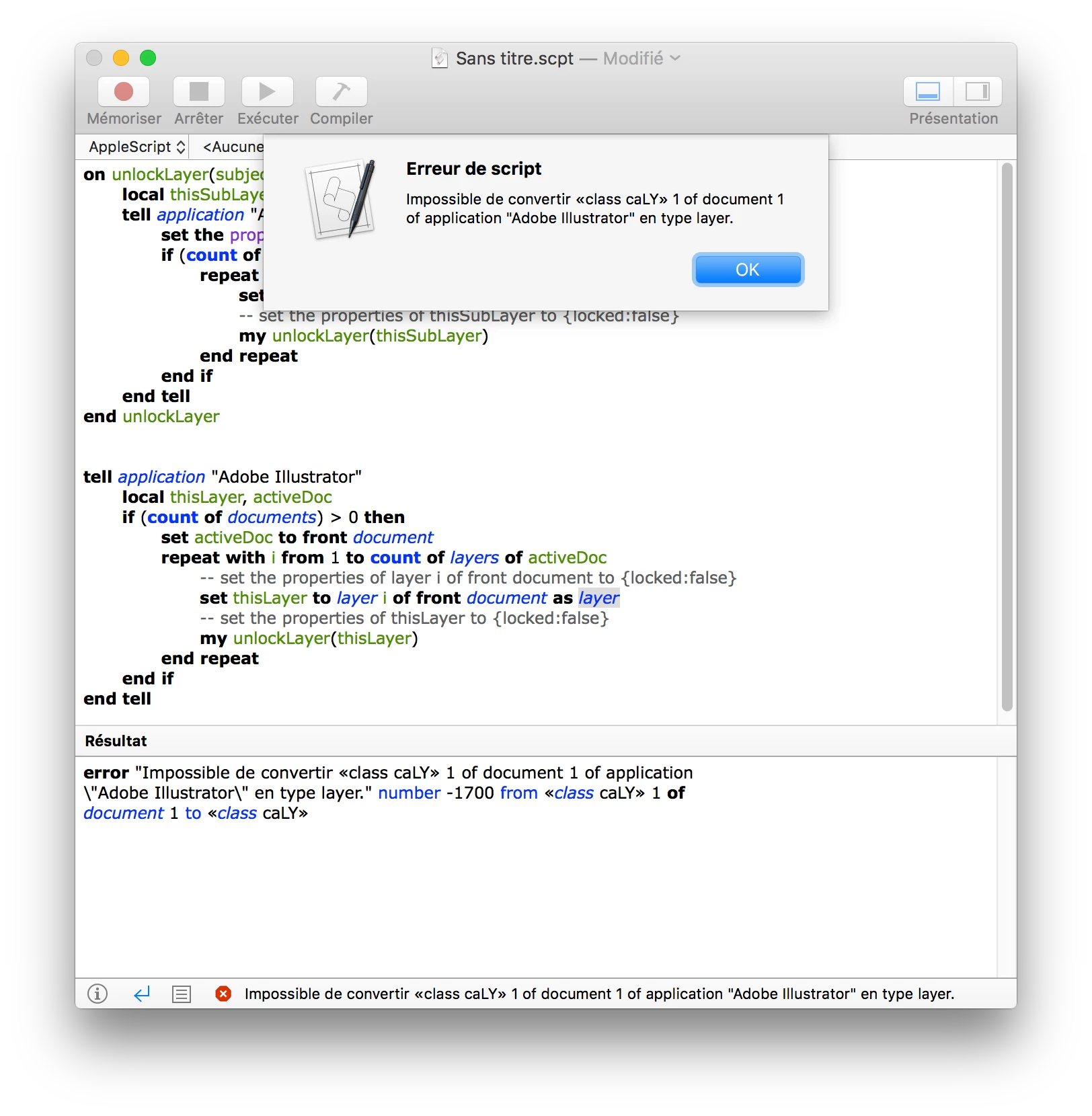The height and width of the screenshot is (1116, 1092).
Task: Click the final 'end tell' line
Action: pyautogui.click(x=117, y=699)
